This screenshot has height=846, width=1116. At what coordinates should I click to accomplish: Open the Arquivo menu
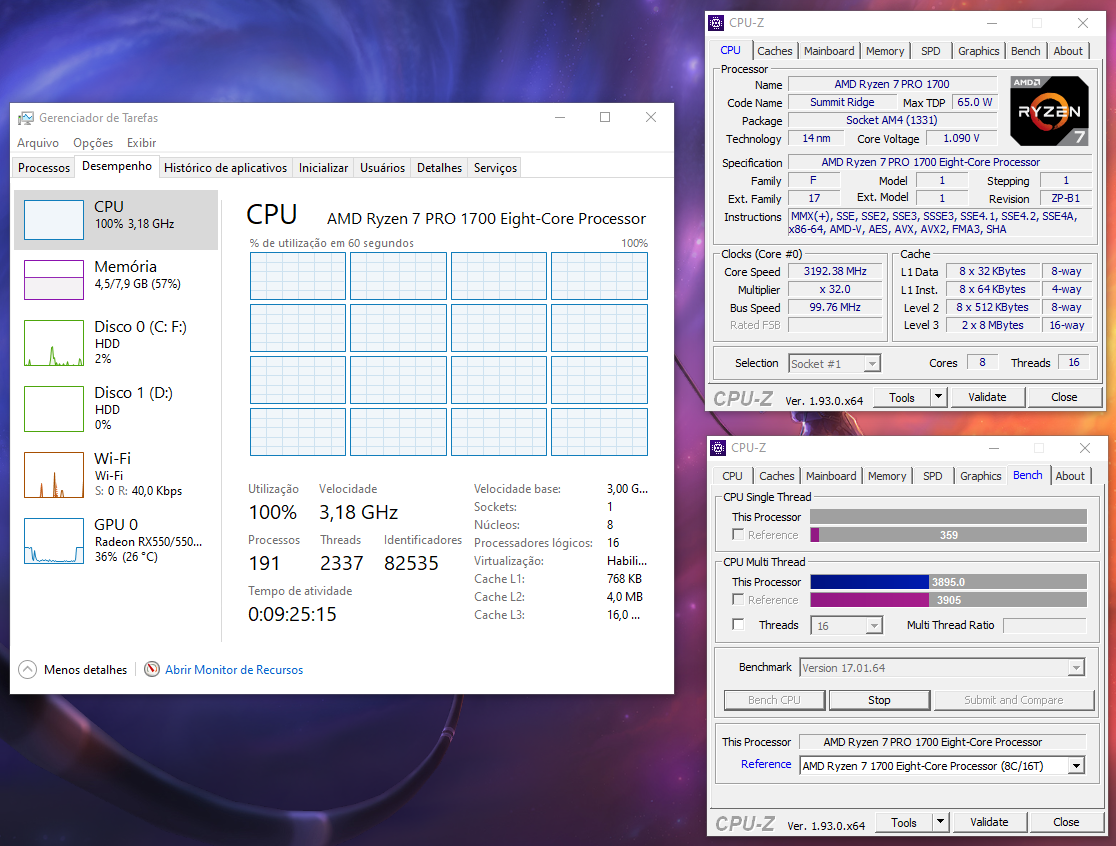(x=38, y=143)
